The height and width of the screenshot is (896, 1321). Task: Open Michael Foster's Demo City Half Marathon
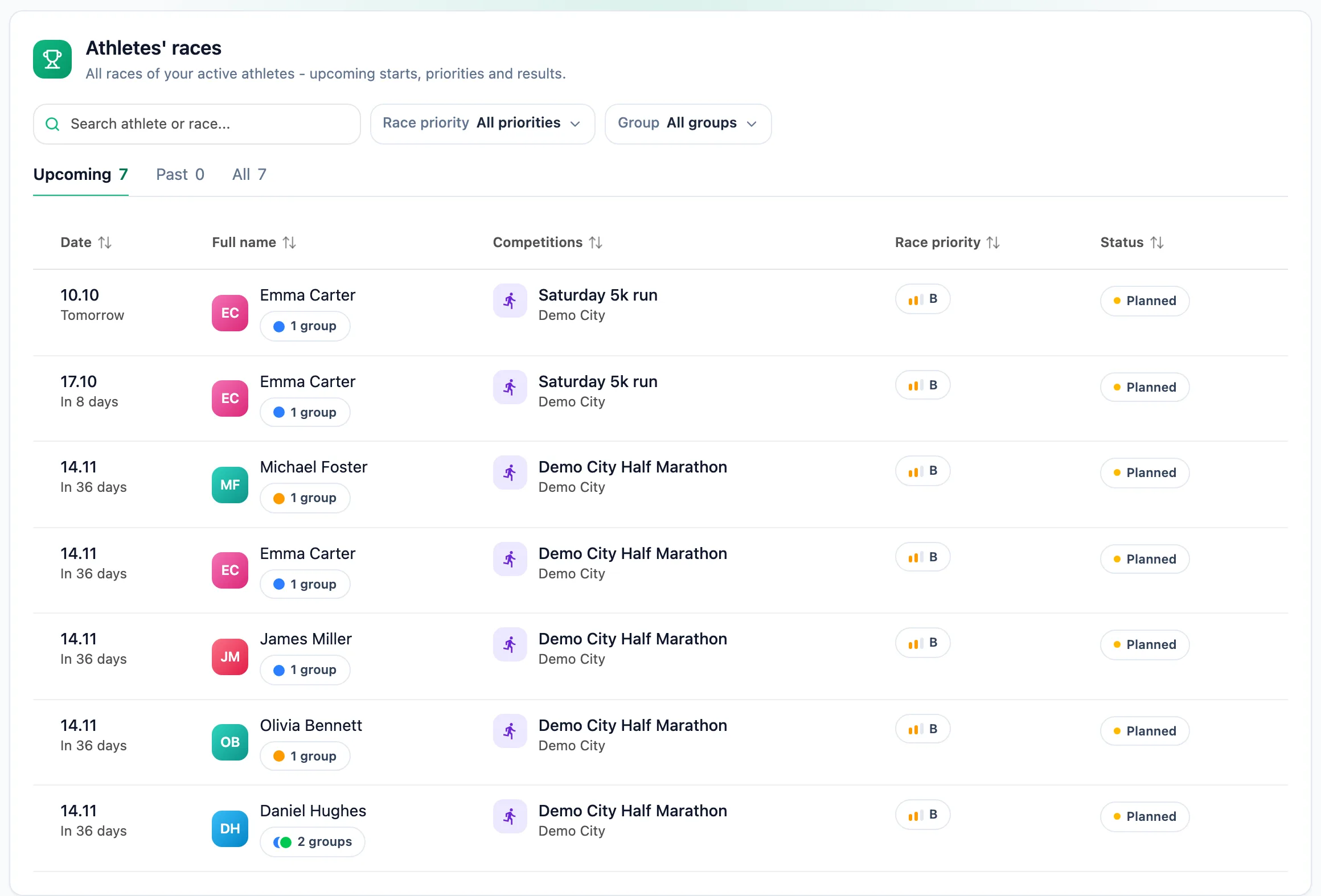click(633, 467)
